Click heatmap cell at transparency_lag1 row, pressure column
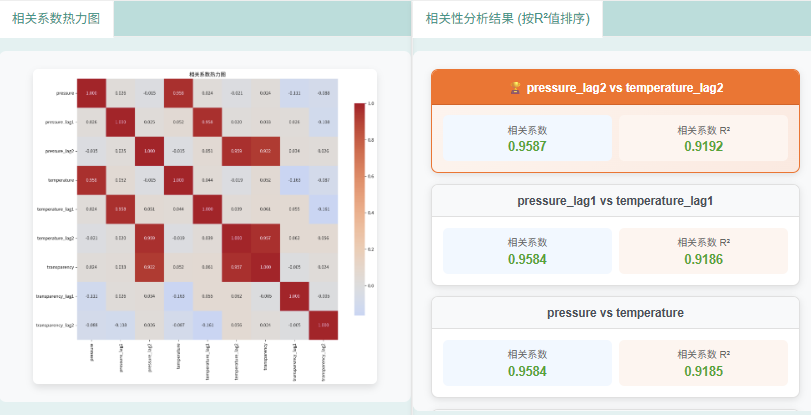Image resolution: width=811 pixels, height=415 pixels. (92, 296)
